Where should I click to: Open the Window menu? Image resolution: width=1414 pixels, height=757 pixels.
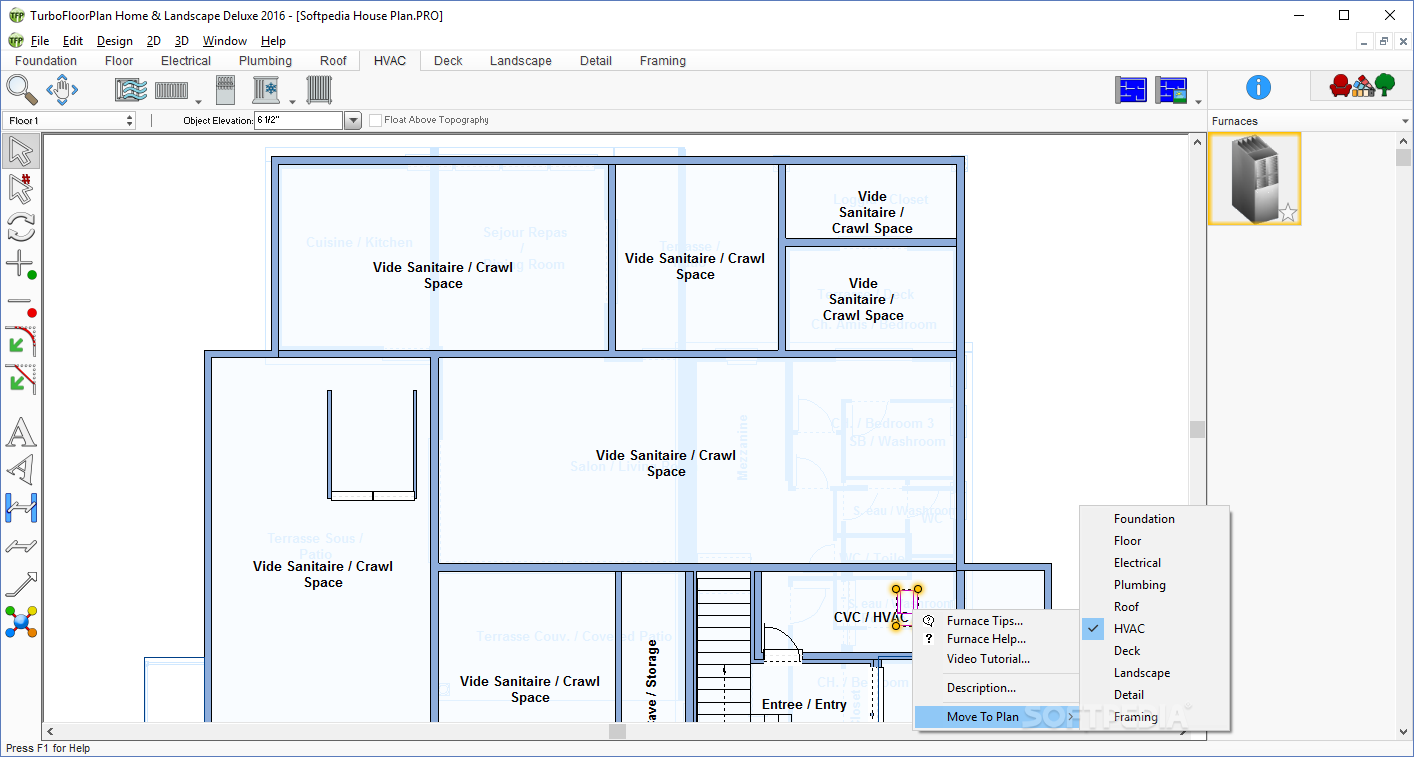point(225,41)
